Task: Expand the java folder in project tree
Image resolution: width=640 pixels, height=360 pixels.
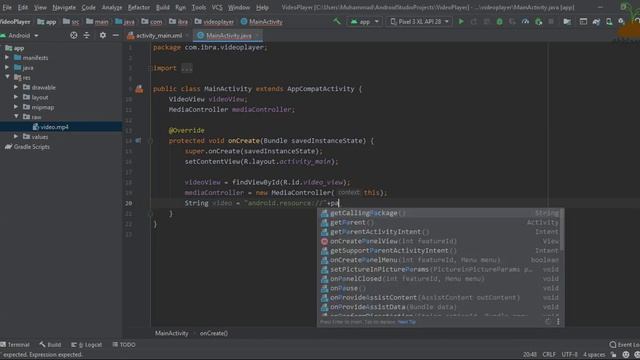Action: tap(7, 67)
